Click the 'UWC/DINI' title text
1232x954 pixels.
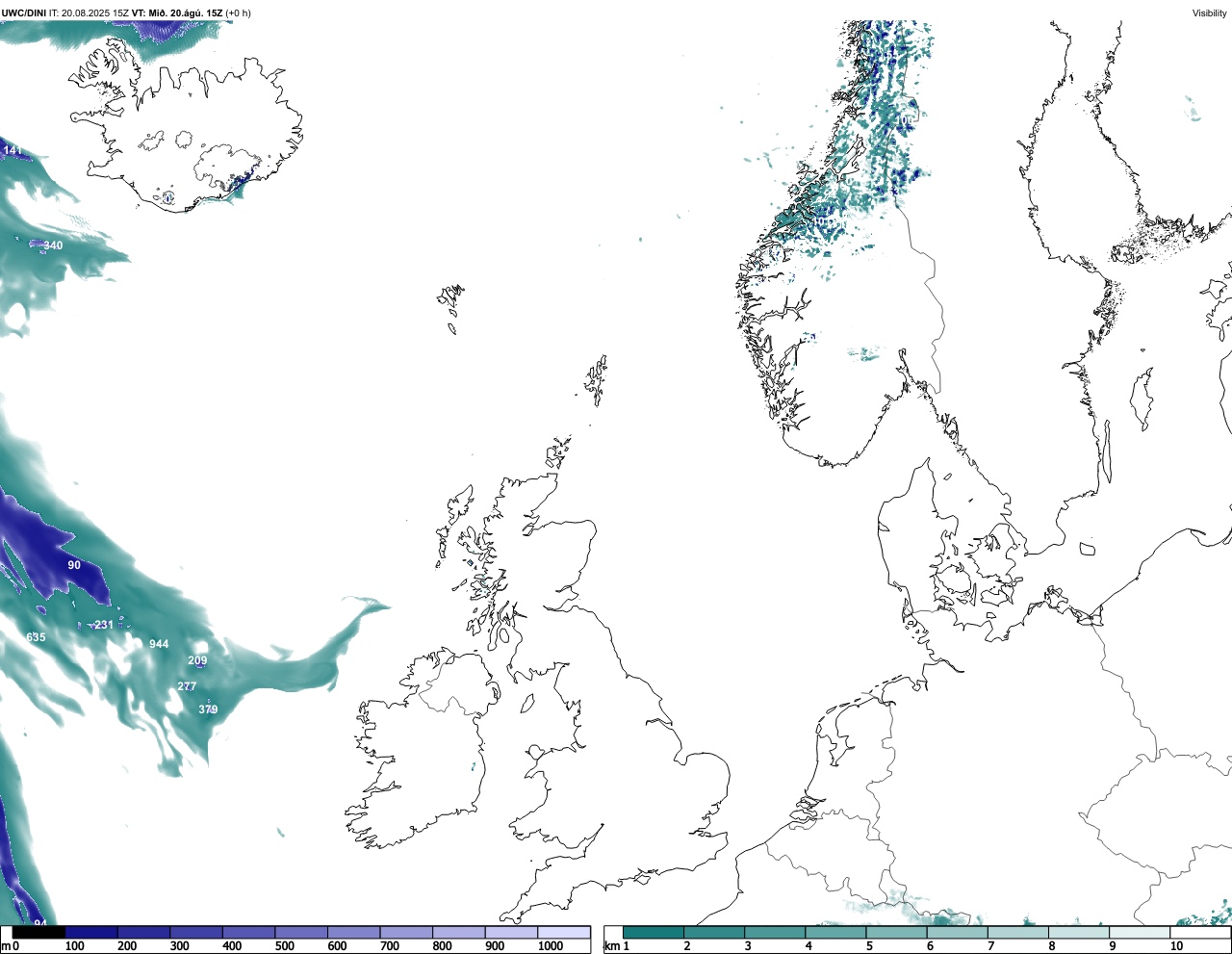24,13
